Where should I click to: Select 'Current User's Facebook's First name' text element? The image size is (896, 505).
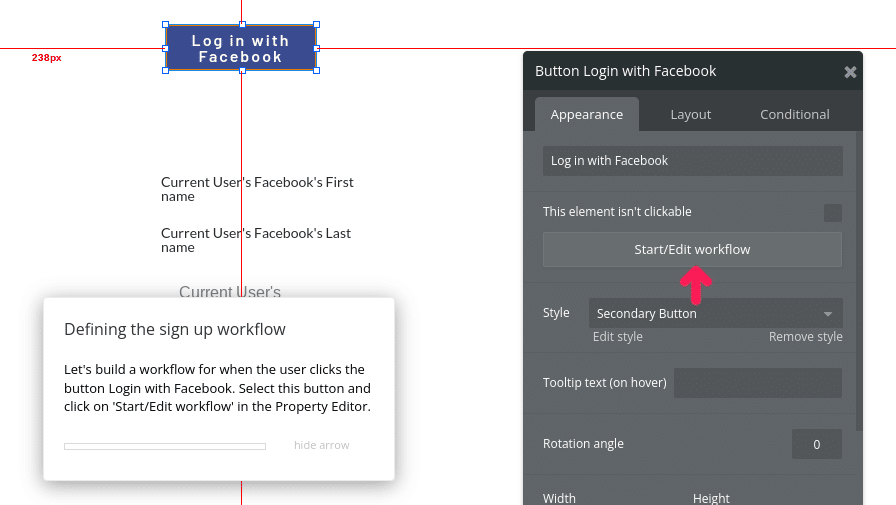(257, 189)
